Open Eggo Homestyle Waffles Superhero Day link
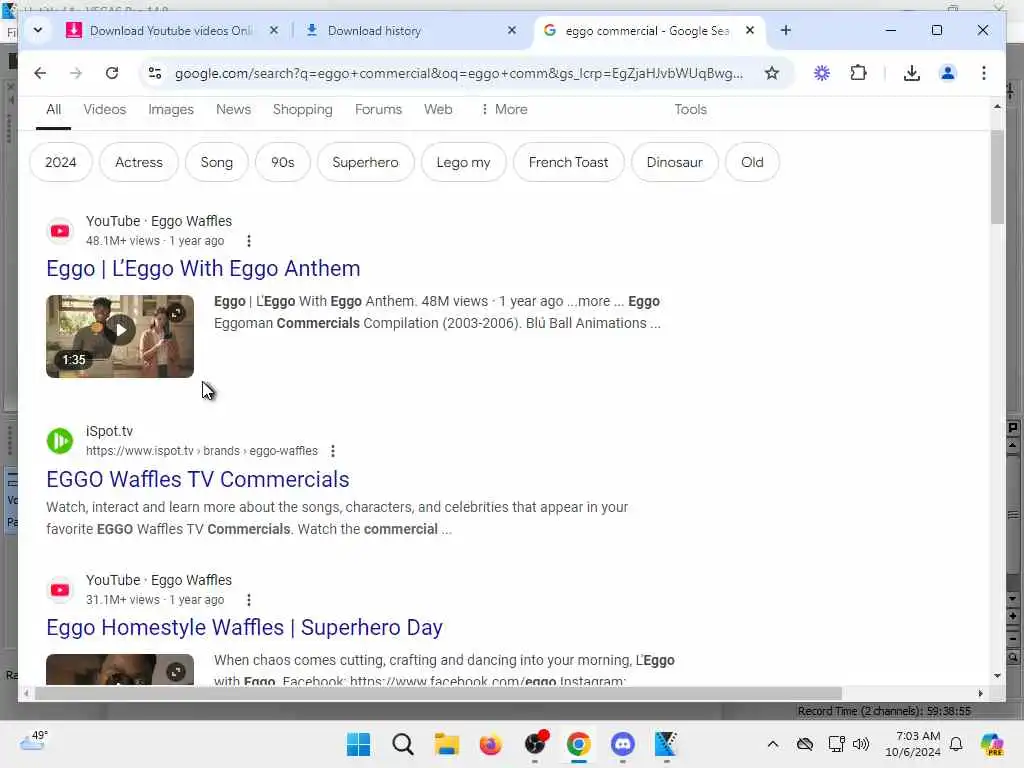 (244, 628)
